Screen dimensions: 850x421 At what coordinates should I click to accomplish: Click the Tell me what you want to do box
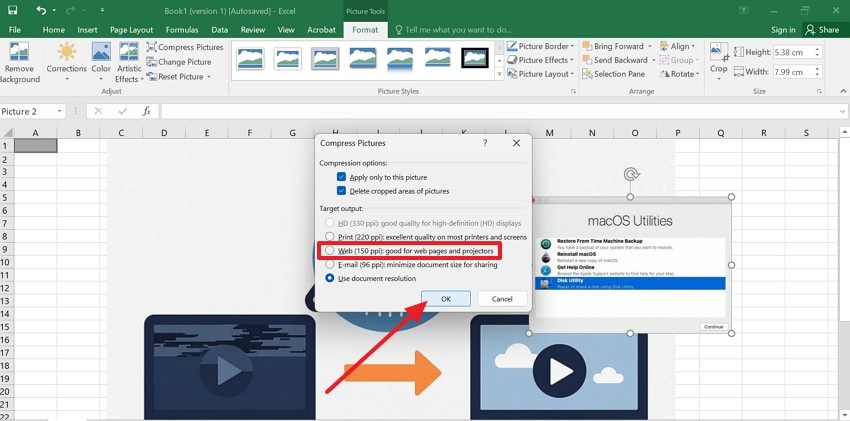click(x=453, y=30)
